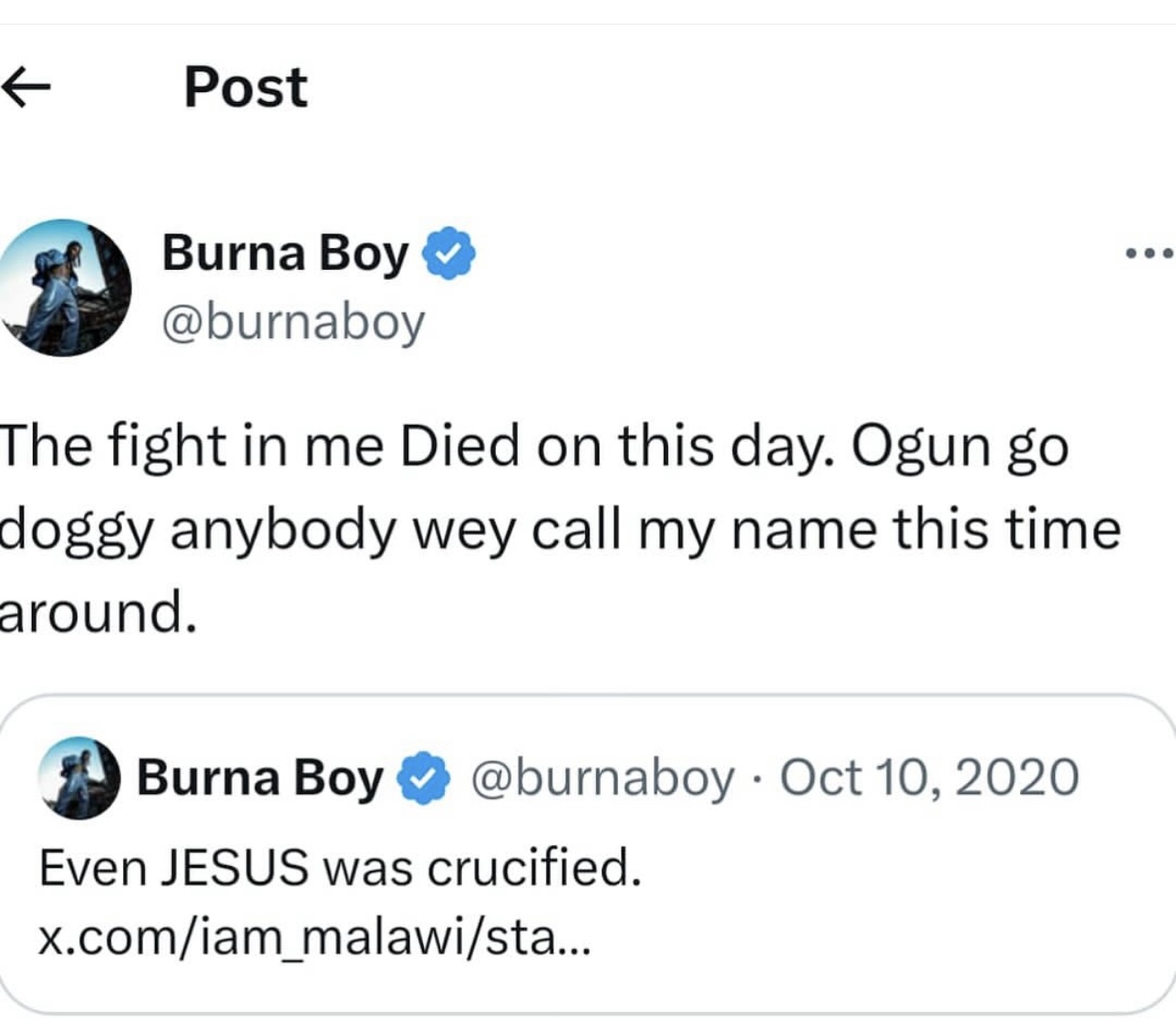Screen dimensions: 1176x1030
Task: Open the Oct 10, 2020 timestamp
Action: click(930, 778)
